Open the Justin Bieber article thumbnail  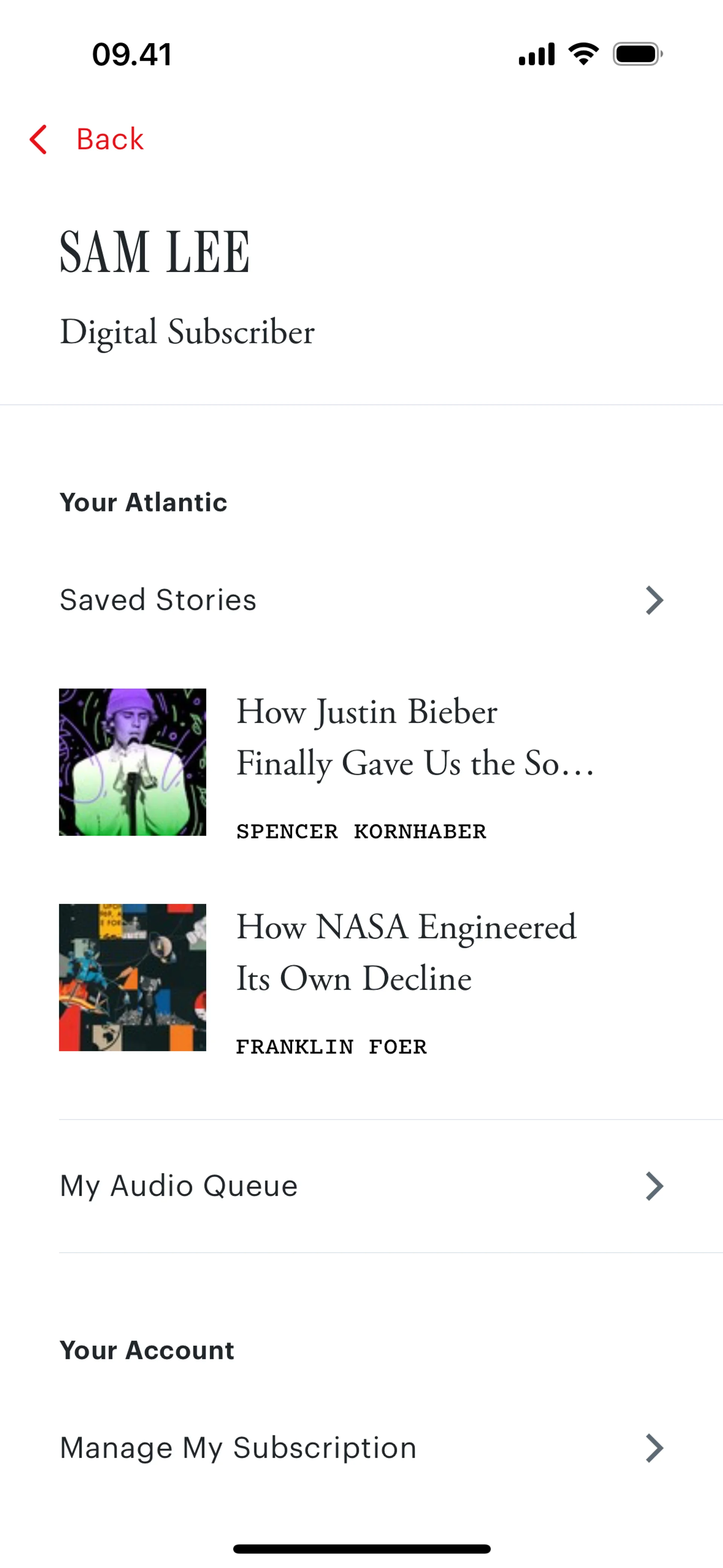pyautogui.click(x=133, y=762)
